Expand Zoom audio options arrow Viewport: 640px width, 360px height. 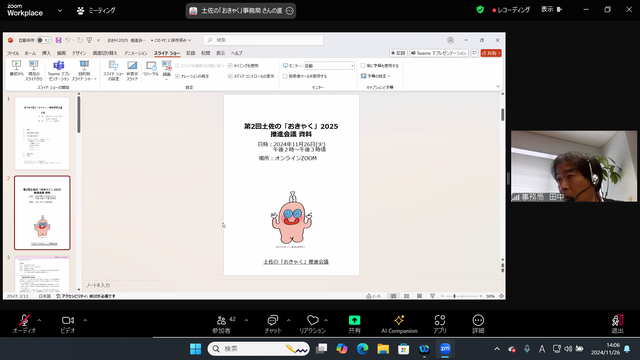(x=40, y=320)
